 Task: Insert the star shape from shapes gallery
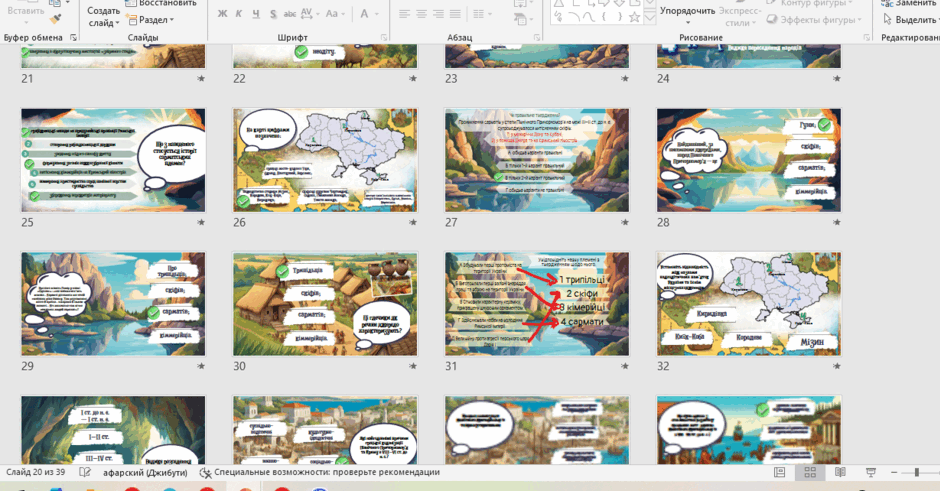[x=634, y=17]
